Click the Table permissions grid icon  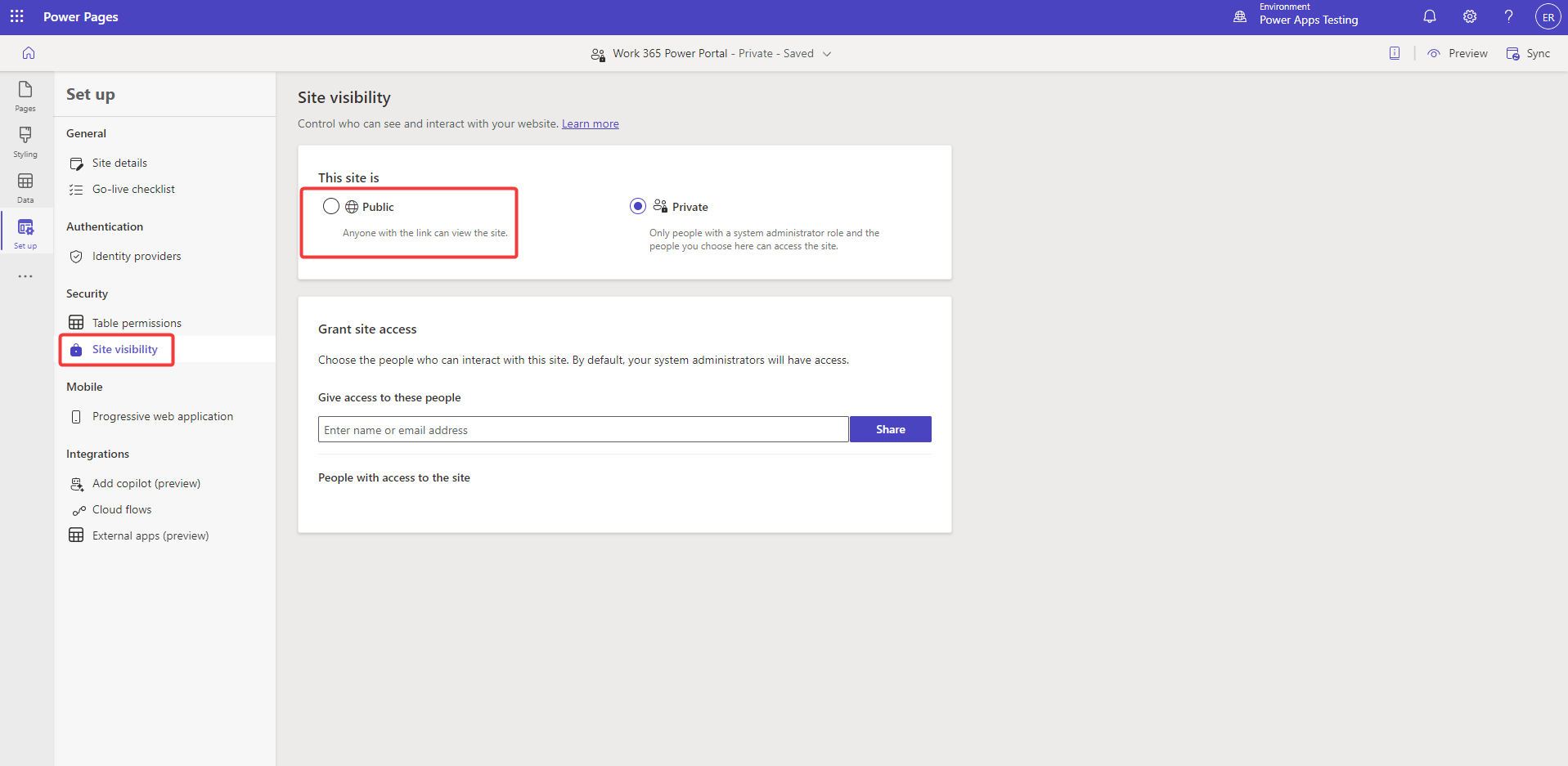[x=76, y=323]
